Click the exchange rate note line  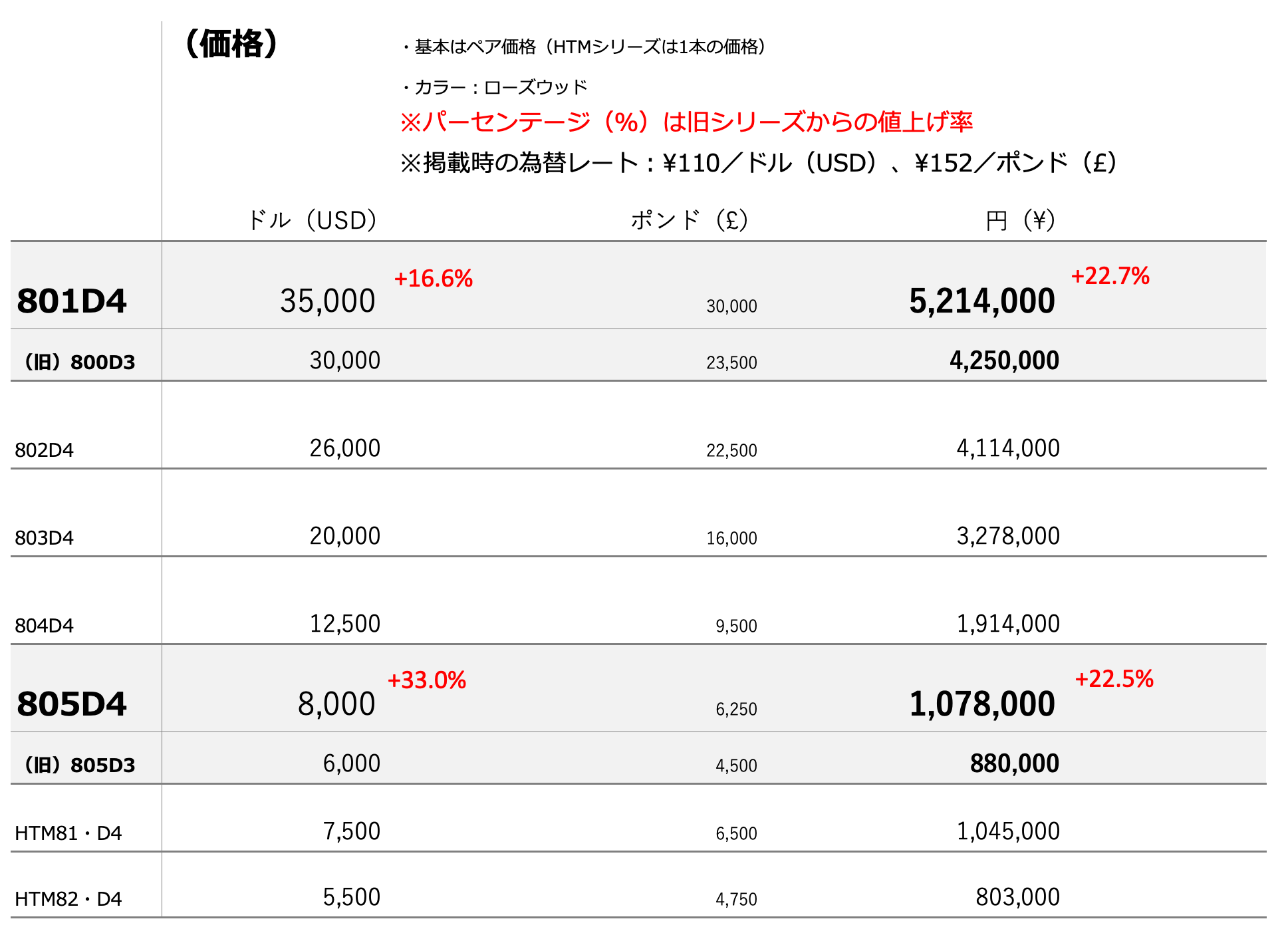pyautogui.click(x=758, y=163)
